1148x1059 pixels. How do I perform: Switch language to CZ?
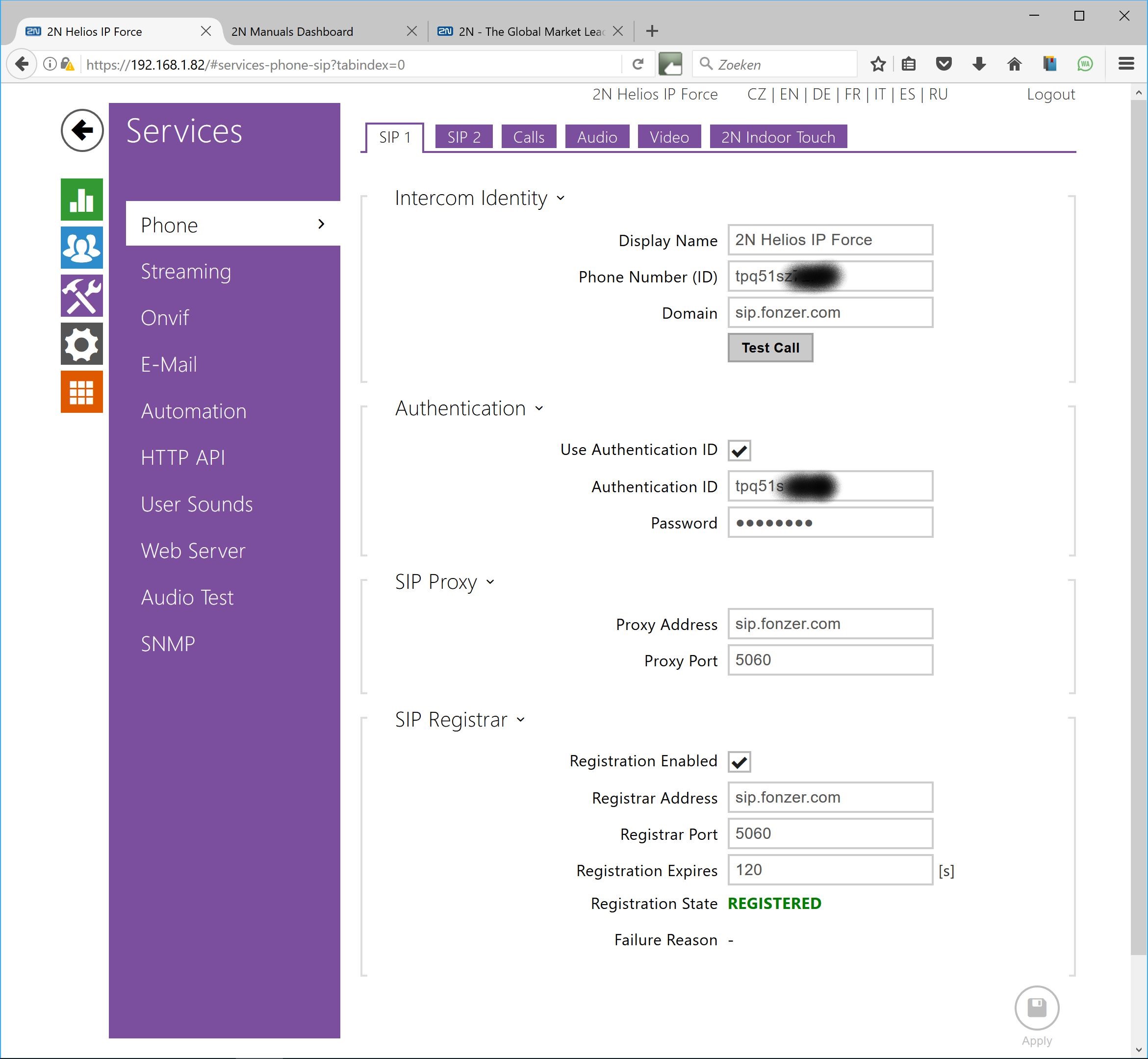tap(757, 94)
